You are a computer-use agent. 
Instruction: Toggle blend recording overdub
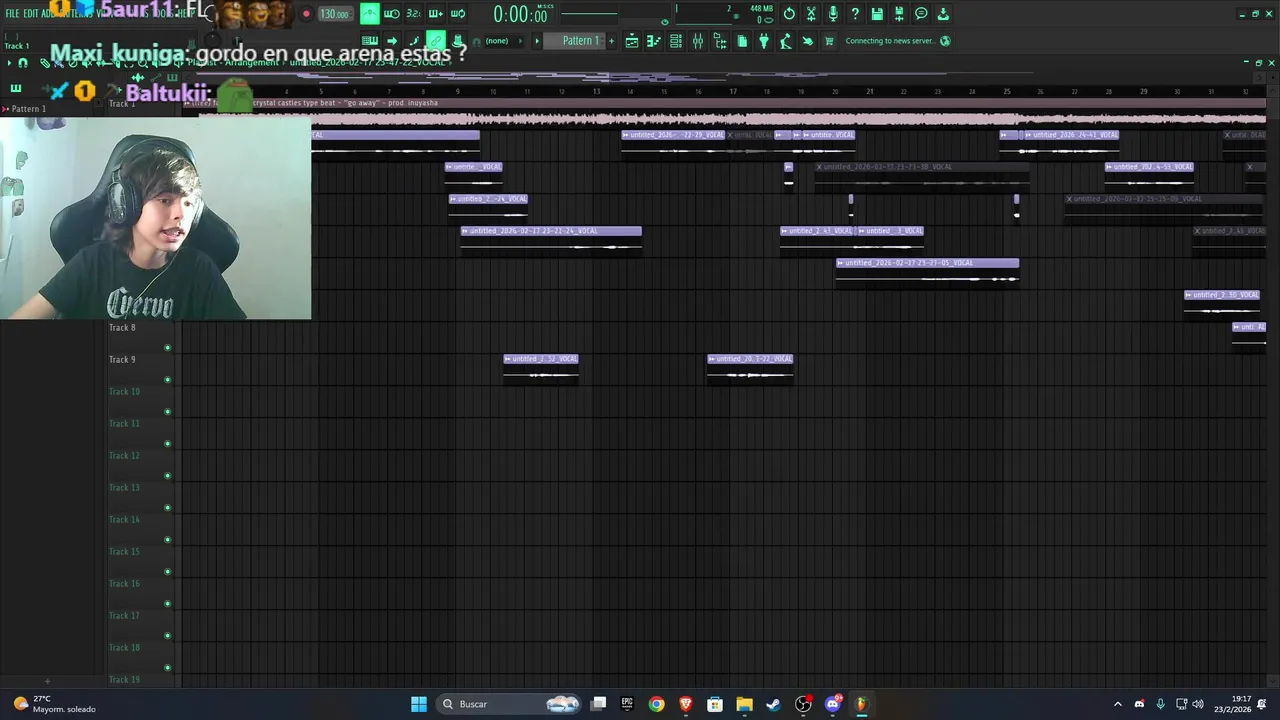(436, 14)
